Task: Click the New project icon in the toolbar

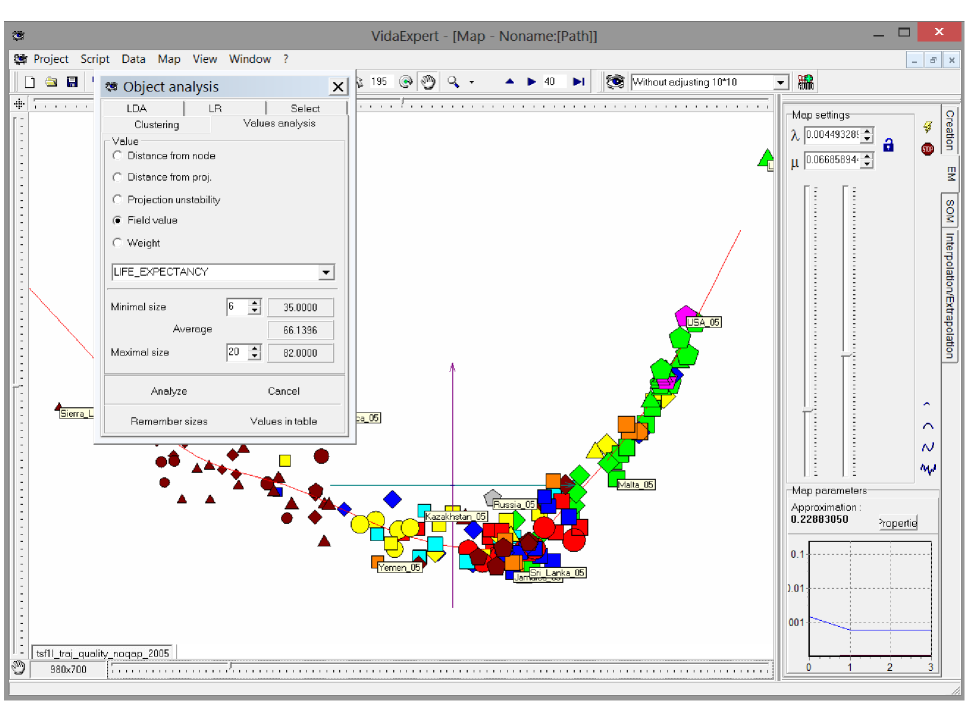Action: coord(30,82)
